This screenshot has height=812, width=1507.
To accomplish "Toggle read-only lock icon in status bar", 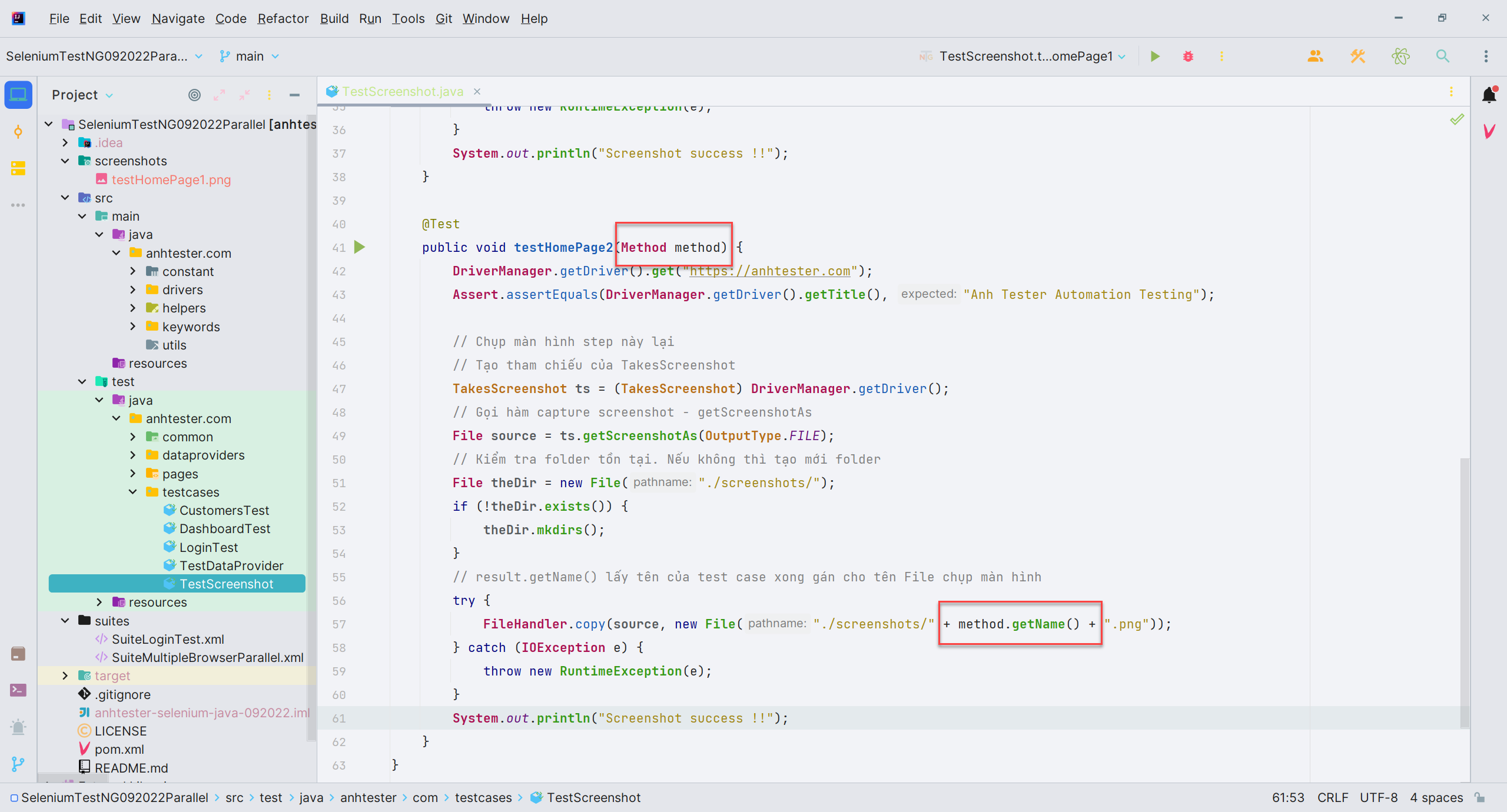I will coord(1480,798).
